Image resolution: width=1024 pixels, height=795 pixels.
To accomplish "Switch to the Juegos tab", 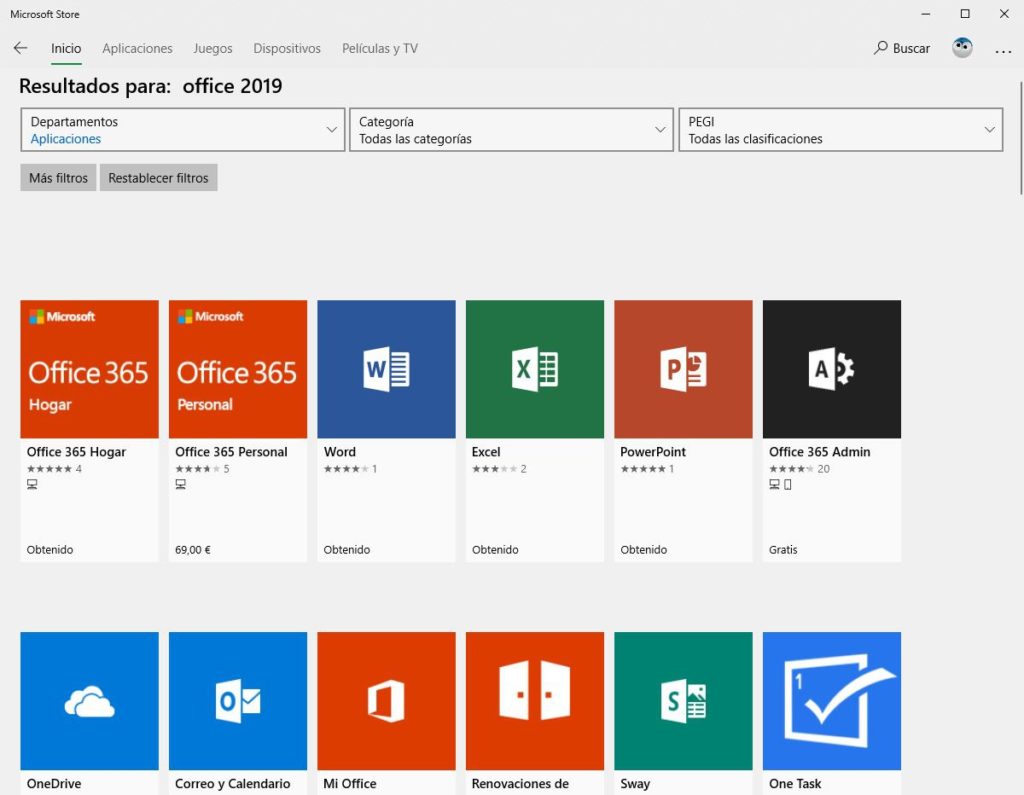I will coord(213,48).
